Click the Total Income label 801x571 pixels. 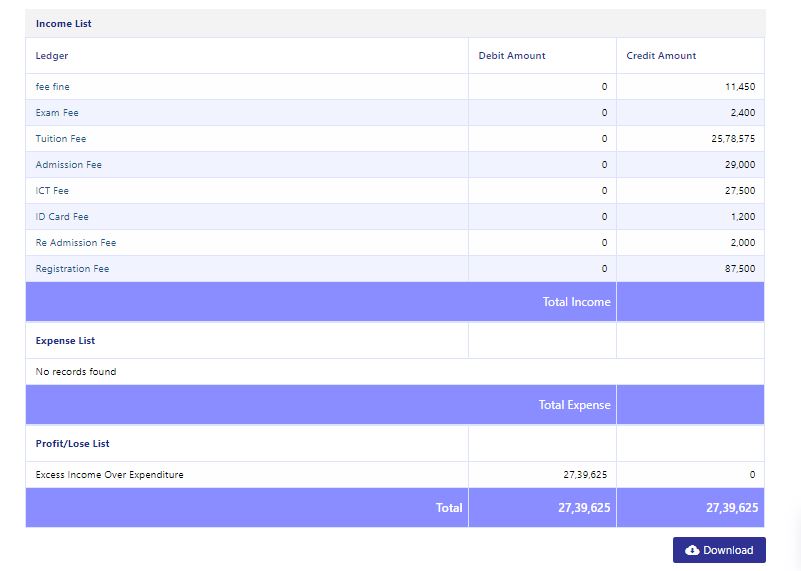576,302
